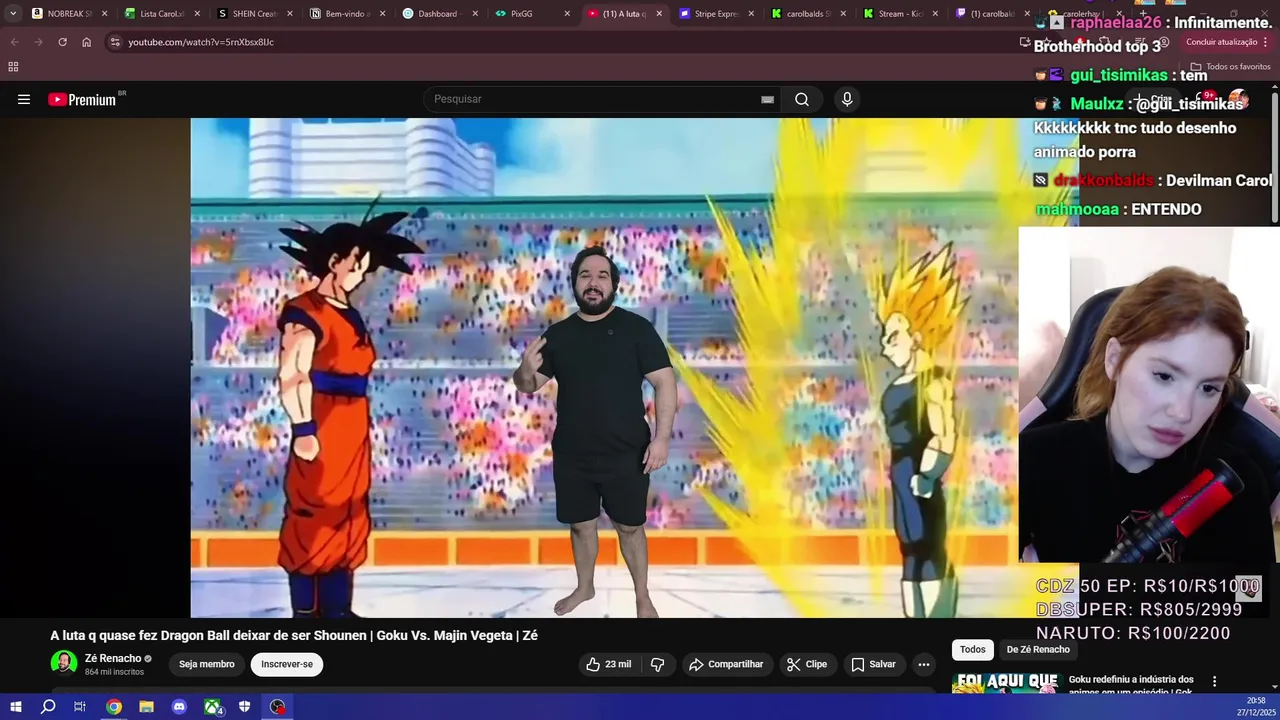The height and width of the screenshot is (720, 1280).
Task: Open File Explorer from taskbar
Action: click(146, 707)
